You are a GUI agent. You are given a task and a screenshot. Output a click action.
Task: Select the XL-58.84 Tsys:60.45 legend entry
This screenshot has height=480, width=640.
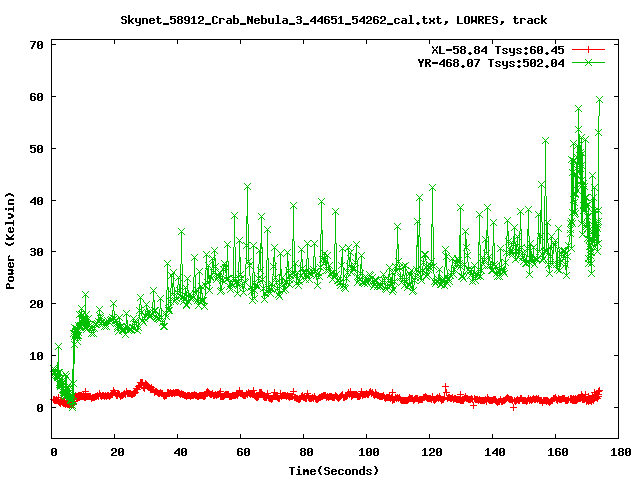(498, 50)
